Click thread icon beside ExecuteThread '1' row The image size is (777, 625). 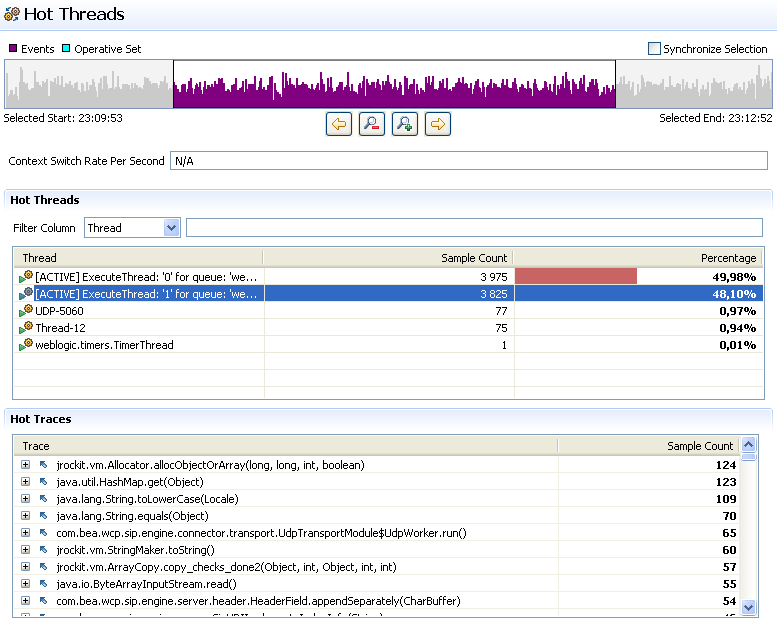tap(26, 293)
